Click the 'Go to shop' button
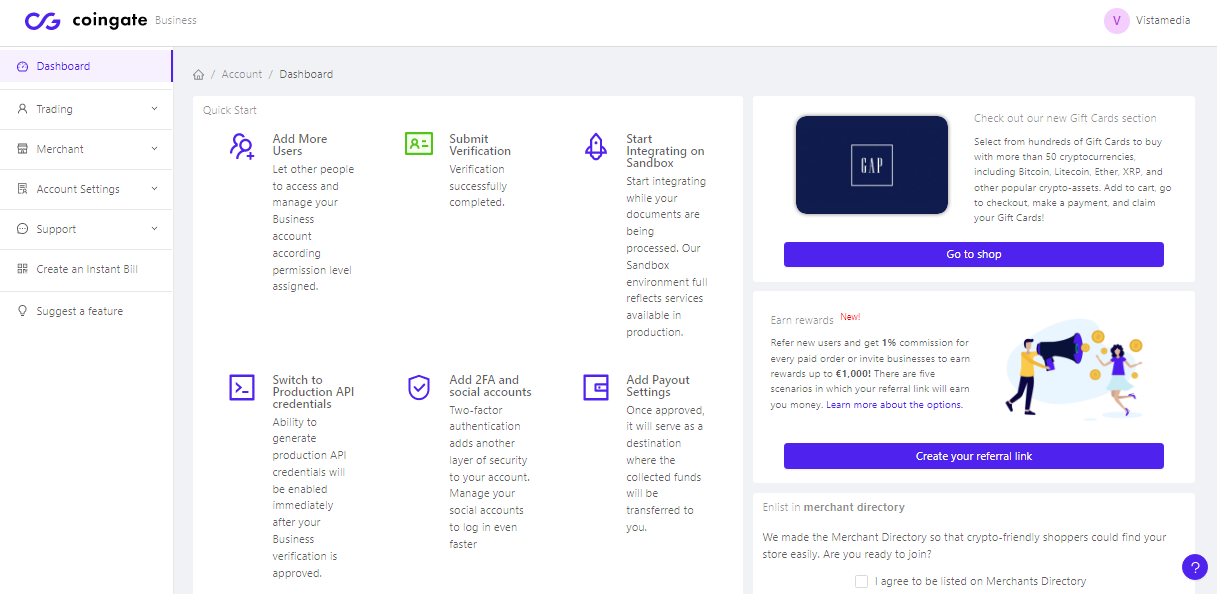 pos(974,254)
